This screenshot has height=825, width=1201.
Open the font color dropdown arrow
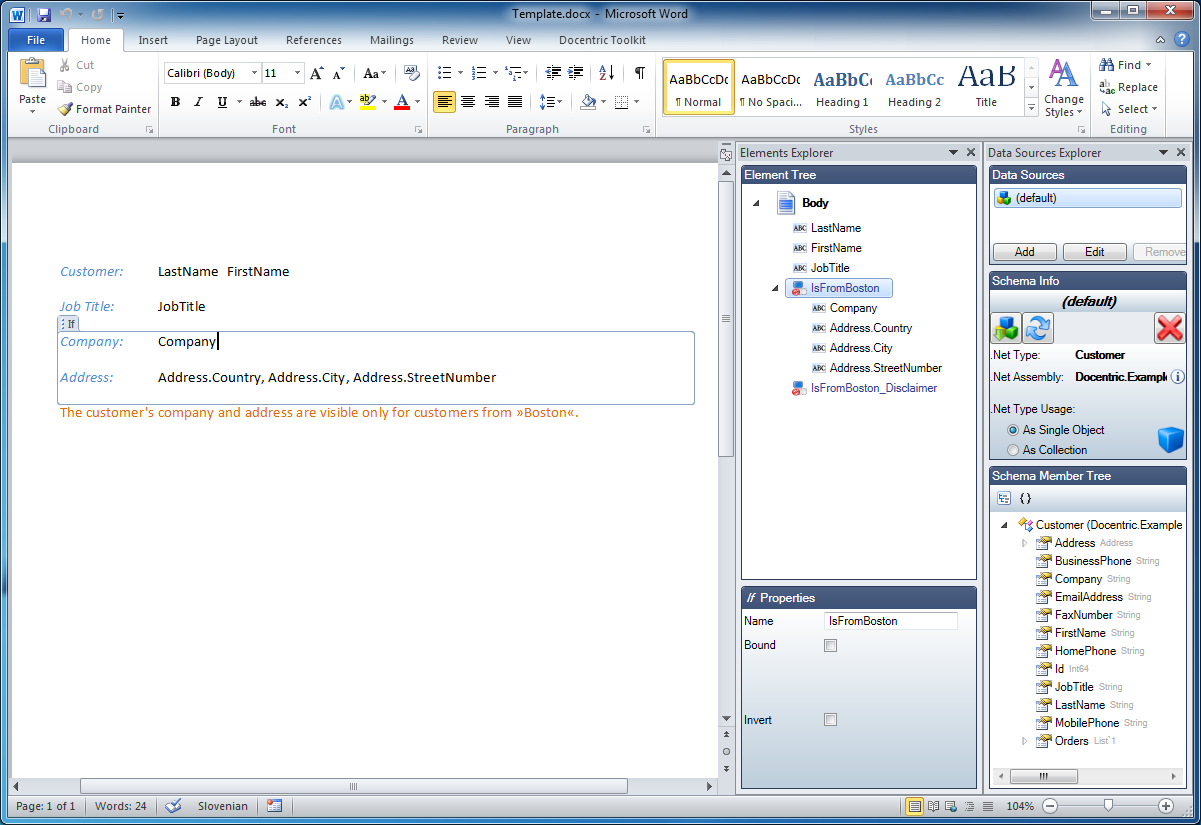point(418,102)
